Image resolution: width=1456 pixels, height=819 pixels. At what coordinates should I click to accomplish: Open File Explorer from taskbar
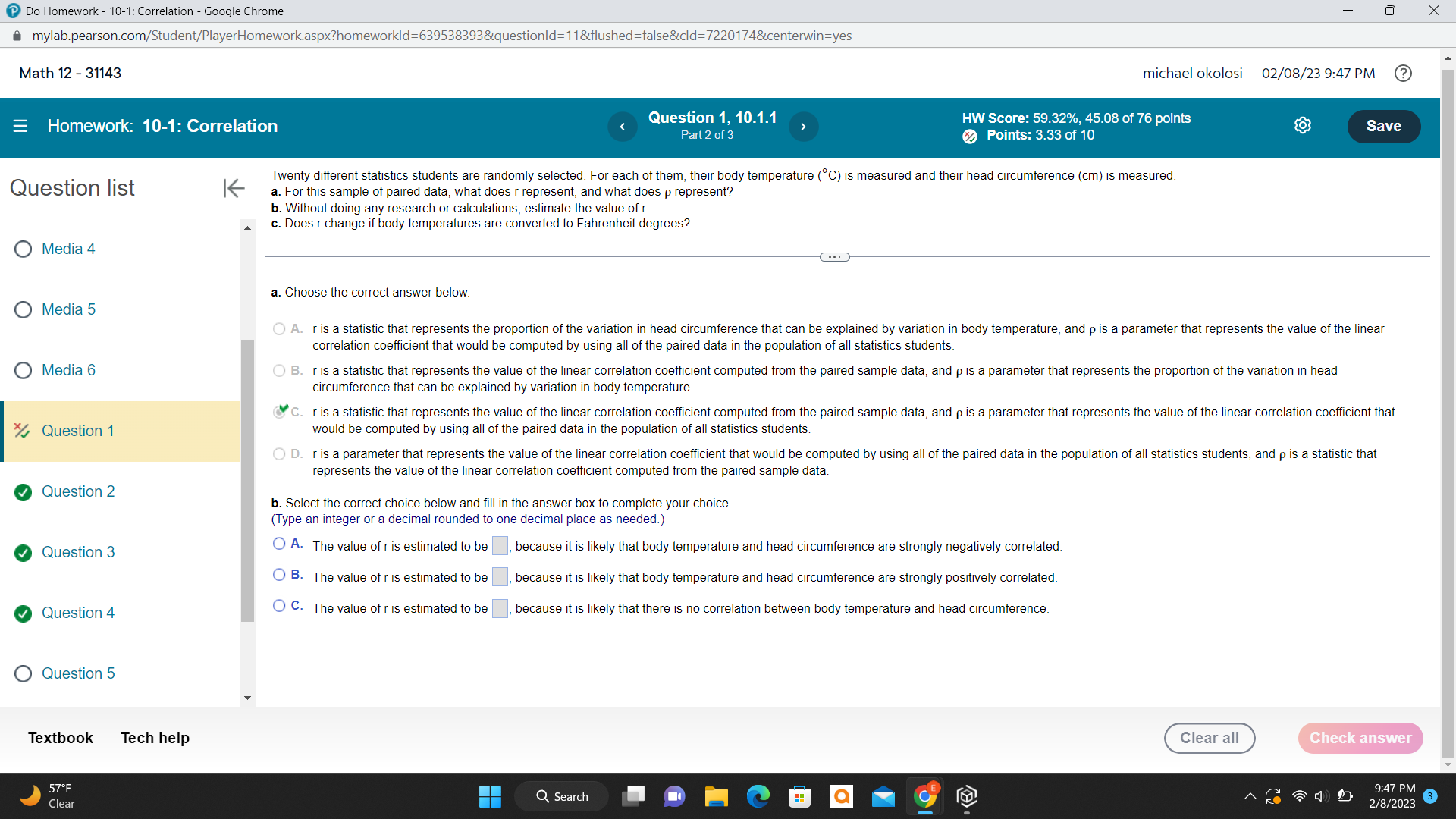tap(716, 796)
